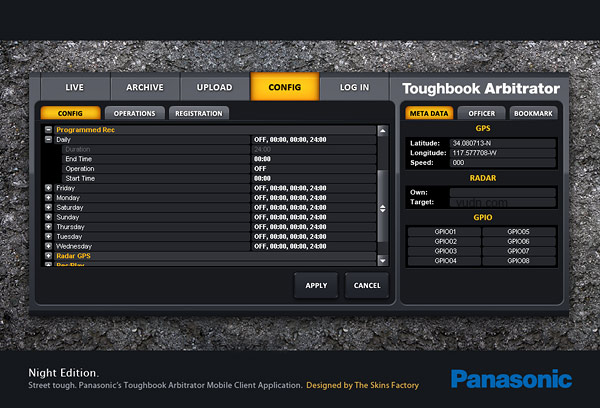Expand the Wednesday schedule row
This screenshot has width=600, height=408.
48,246
